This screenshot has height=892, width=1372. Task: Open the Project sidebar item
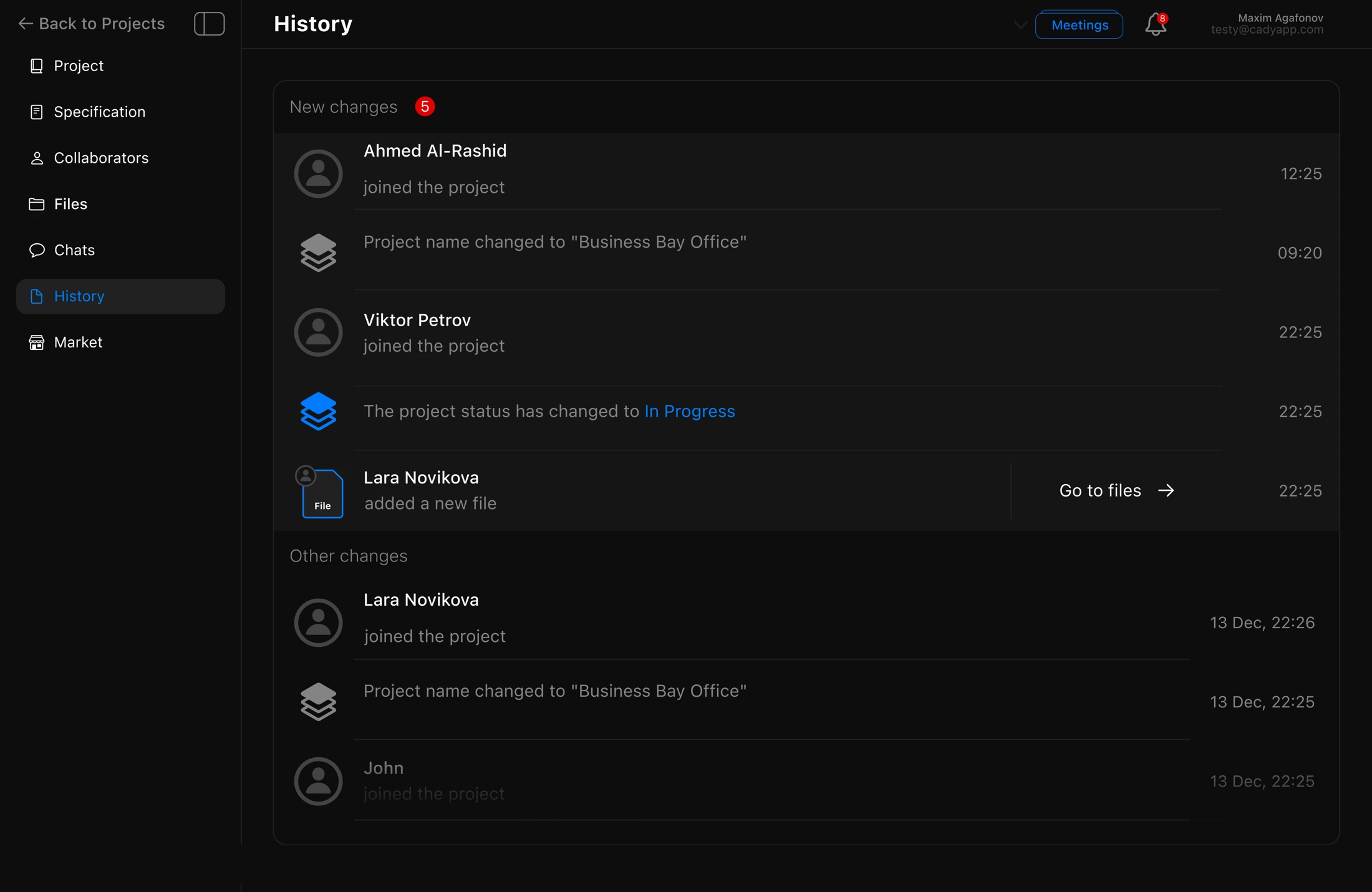pyautogui.click(x=120, y=66)
